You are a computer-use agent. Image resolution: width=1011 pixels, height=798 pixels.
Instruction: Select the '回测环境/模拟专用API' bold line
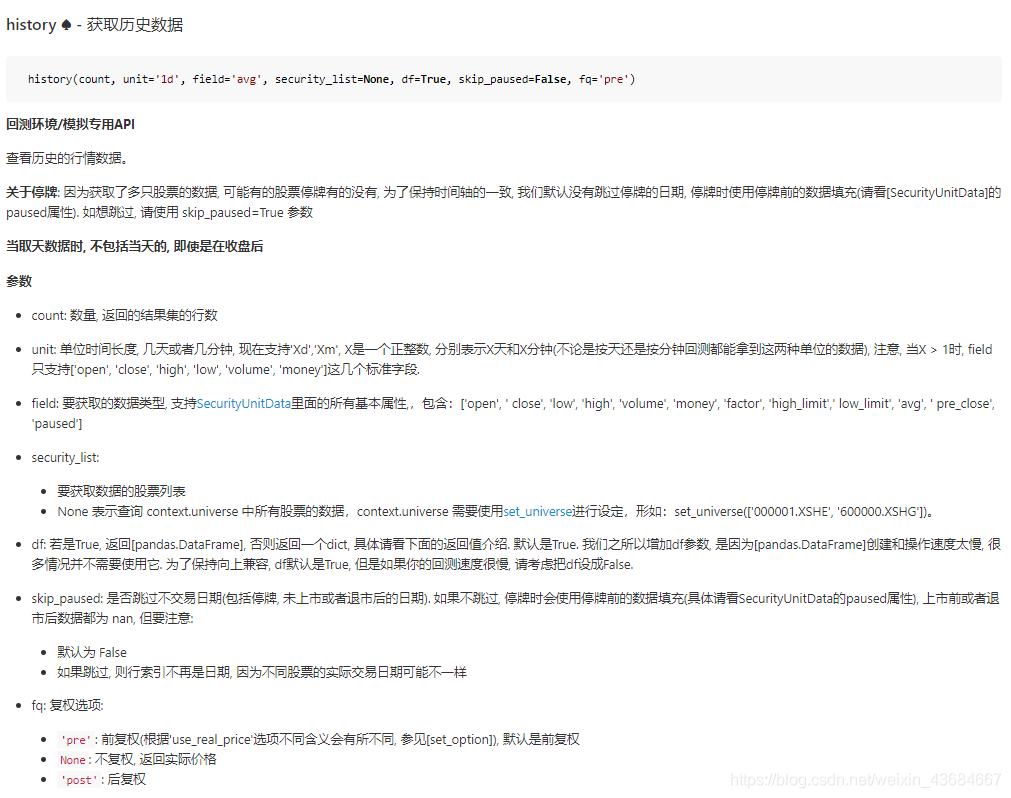70,124
